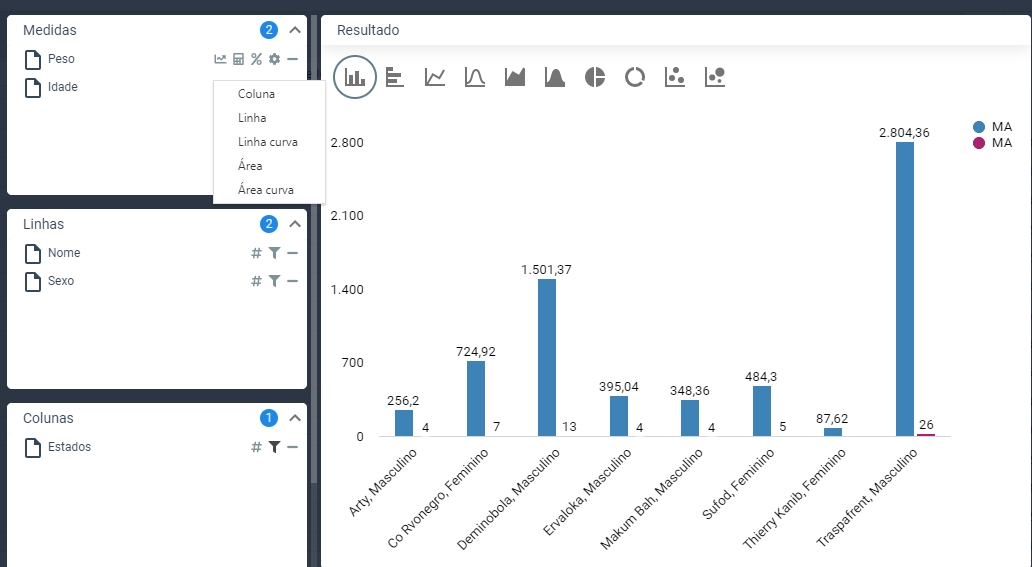Viewport: 1032px width, 567px height.
Task: Select the horizontal bar chart type
Action: click(395, 77)
